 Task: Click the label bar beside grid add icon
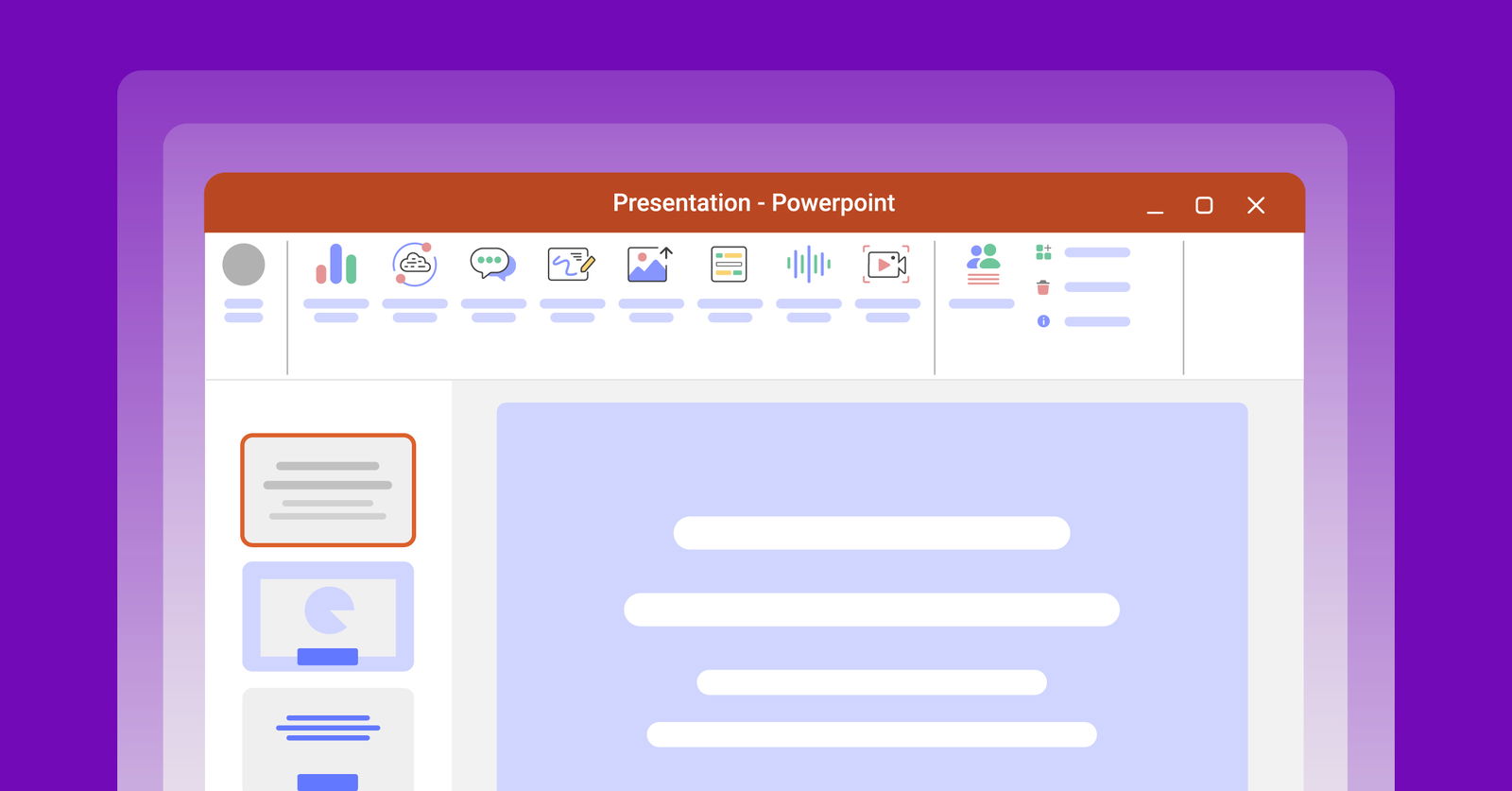tap(1097, 252)
